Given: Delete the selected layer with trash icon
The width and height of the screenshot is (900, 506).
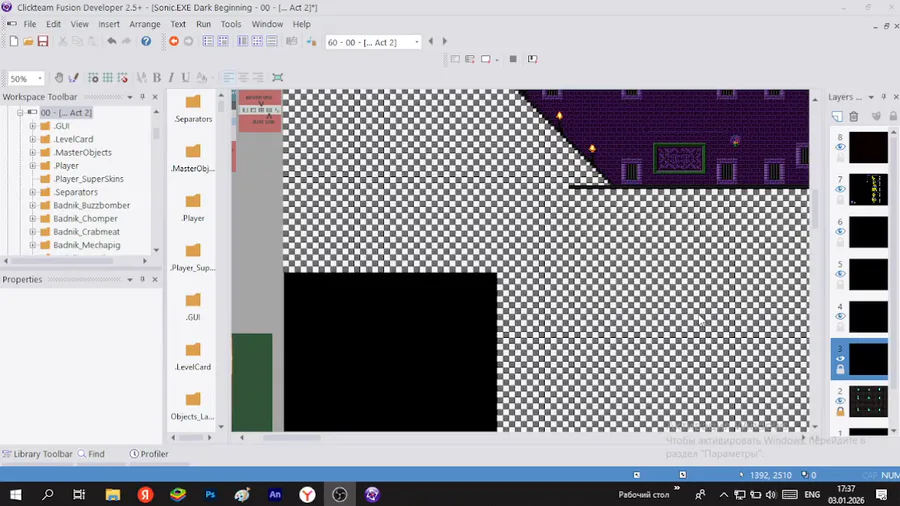Looking at the screenshot, I should coord(854,116).
